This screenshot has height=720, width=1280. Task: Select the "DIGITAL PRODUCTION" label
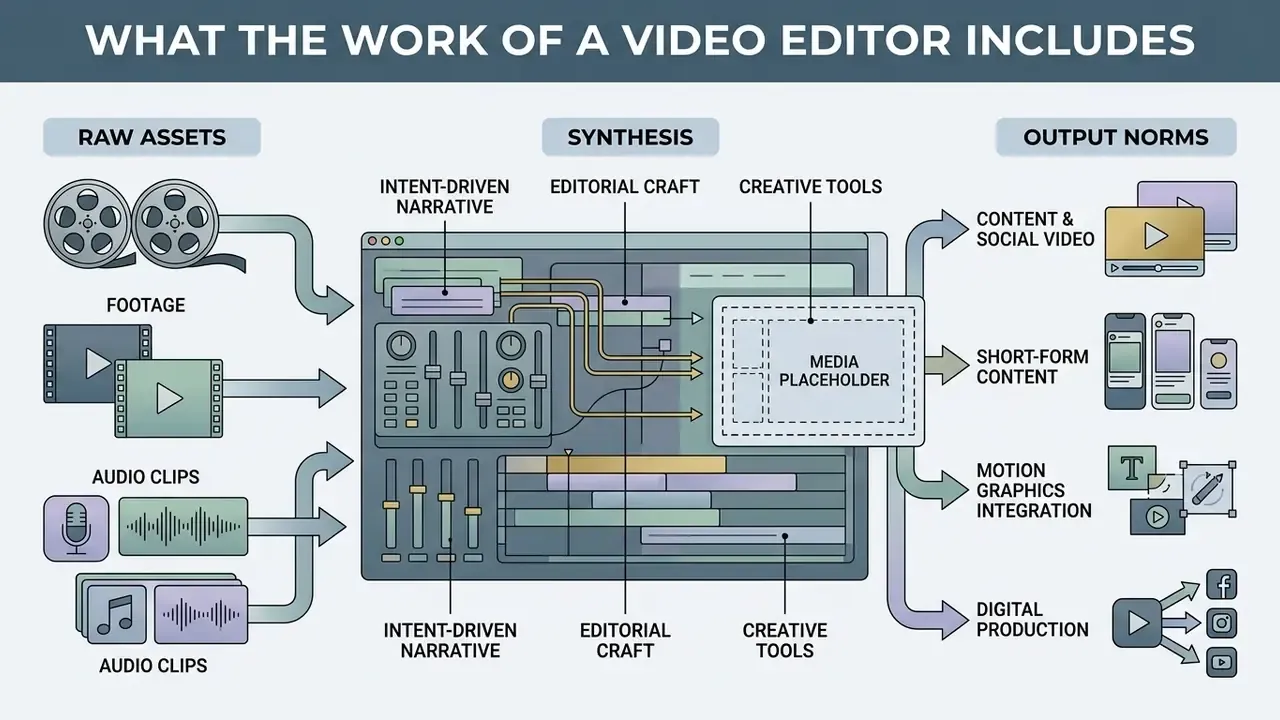coord(1032,619)
